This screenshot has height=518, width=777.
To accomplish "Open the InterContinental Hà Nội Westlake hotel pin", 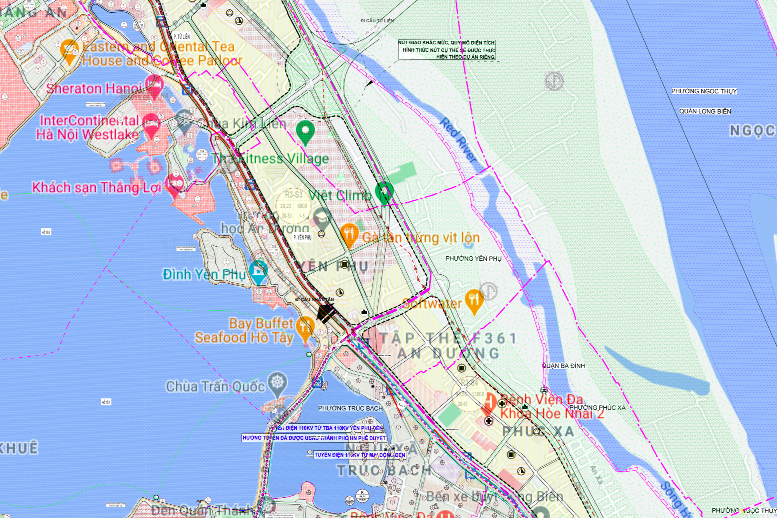I will click(151, 125).
